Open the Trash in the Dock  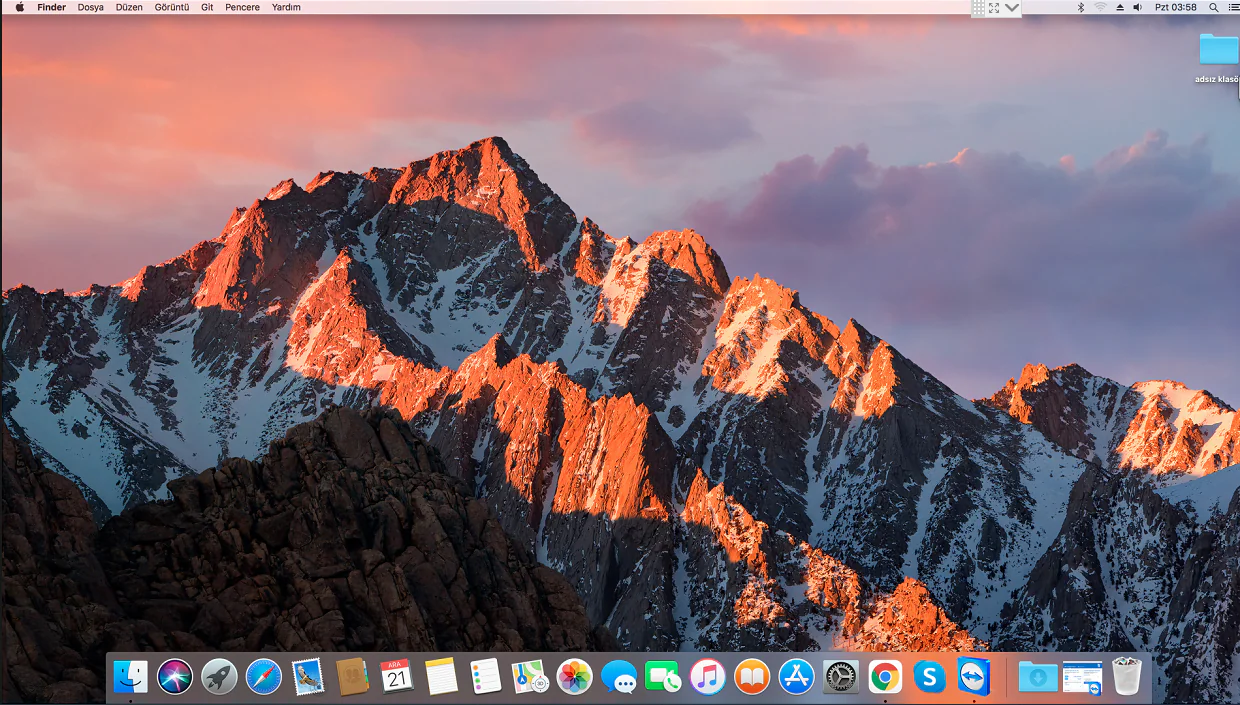coord(1127,677)
